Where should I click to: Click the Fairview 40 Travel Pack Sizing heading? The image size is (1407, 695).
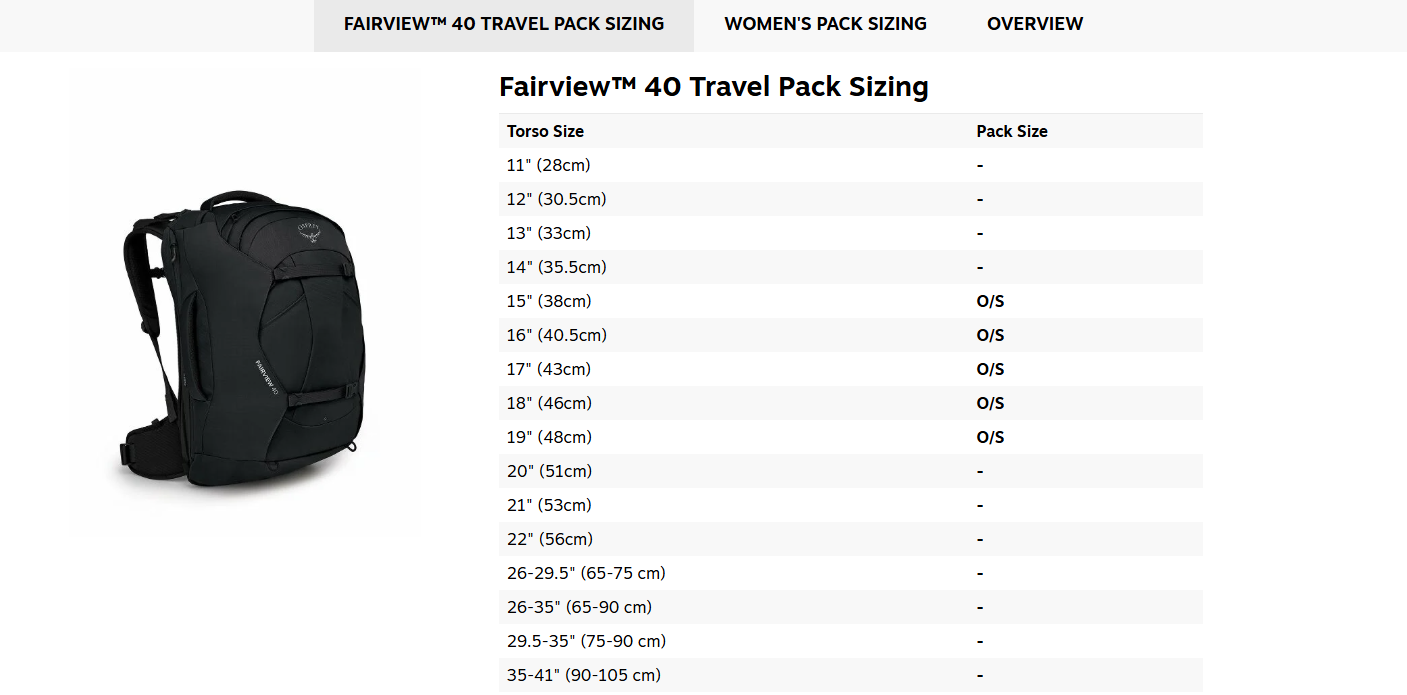713,87
